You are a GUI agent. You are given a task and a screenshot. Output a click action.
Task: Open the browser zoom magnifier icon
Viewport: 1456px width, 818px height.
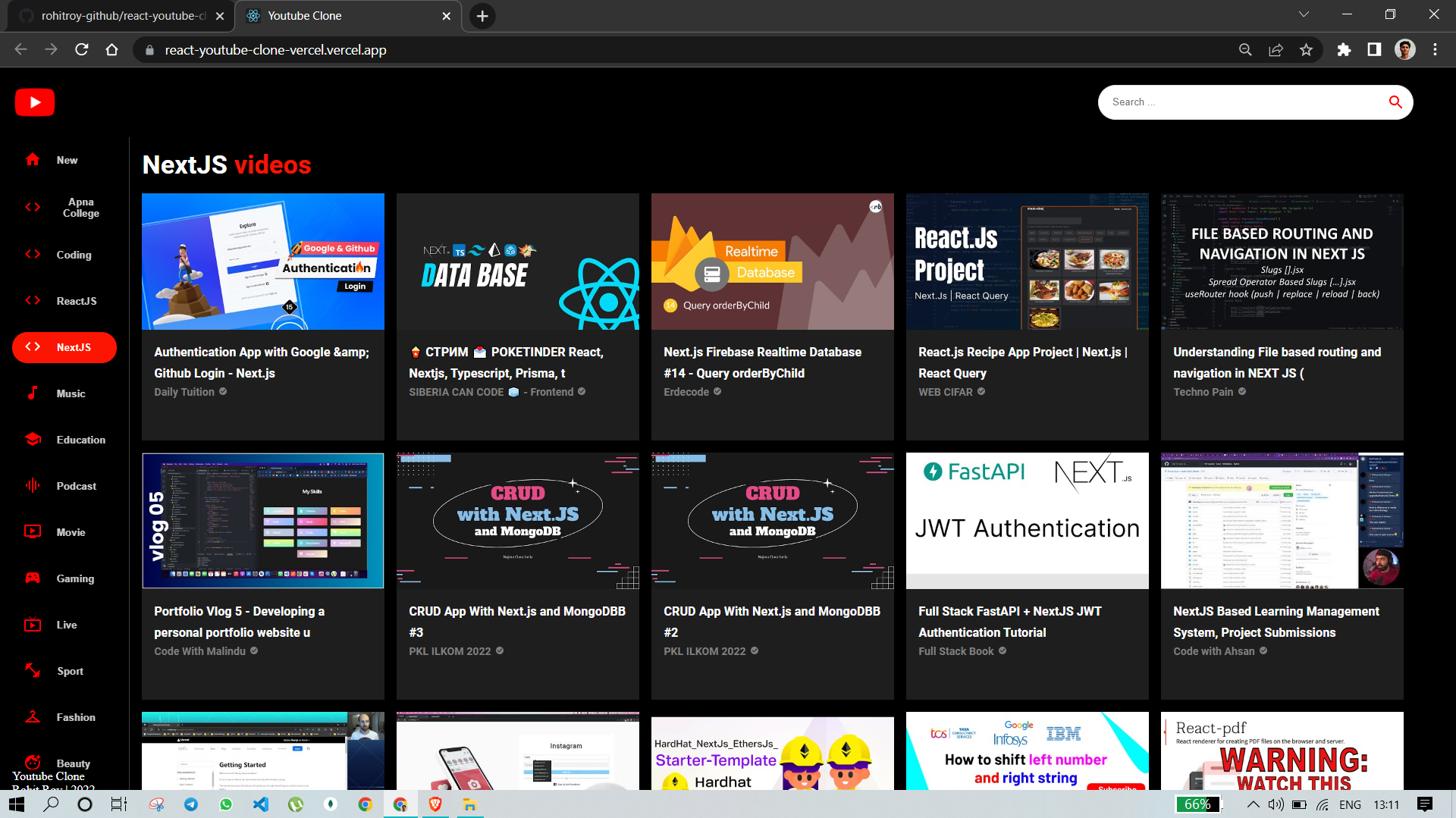(1245, 50)
